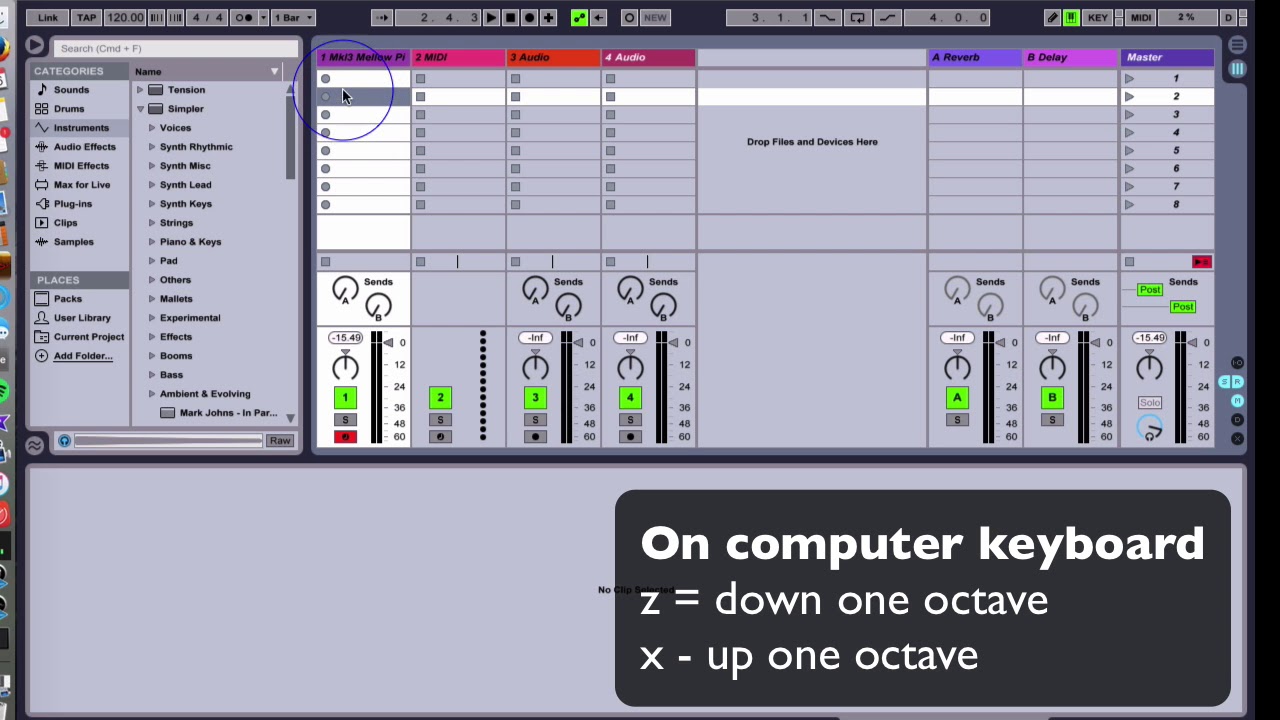Image resolution: width=1280 pixels, height=720 pixels.
Task: Click the Raw preview button
Action: coord(280,441)
